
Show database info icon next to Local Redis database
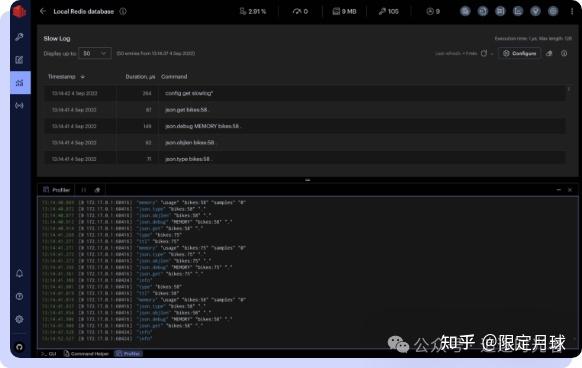pos(123,11)
